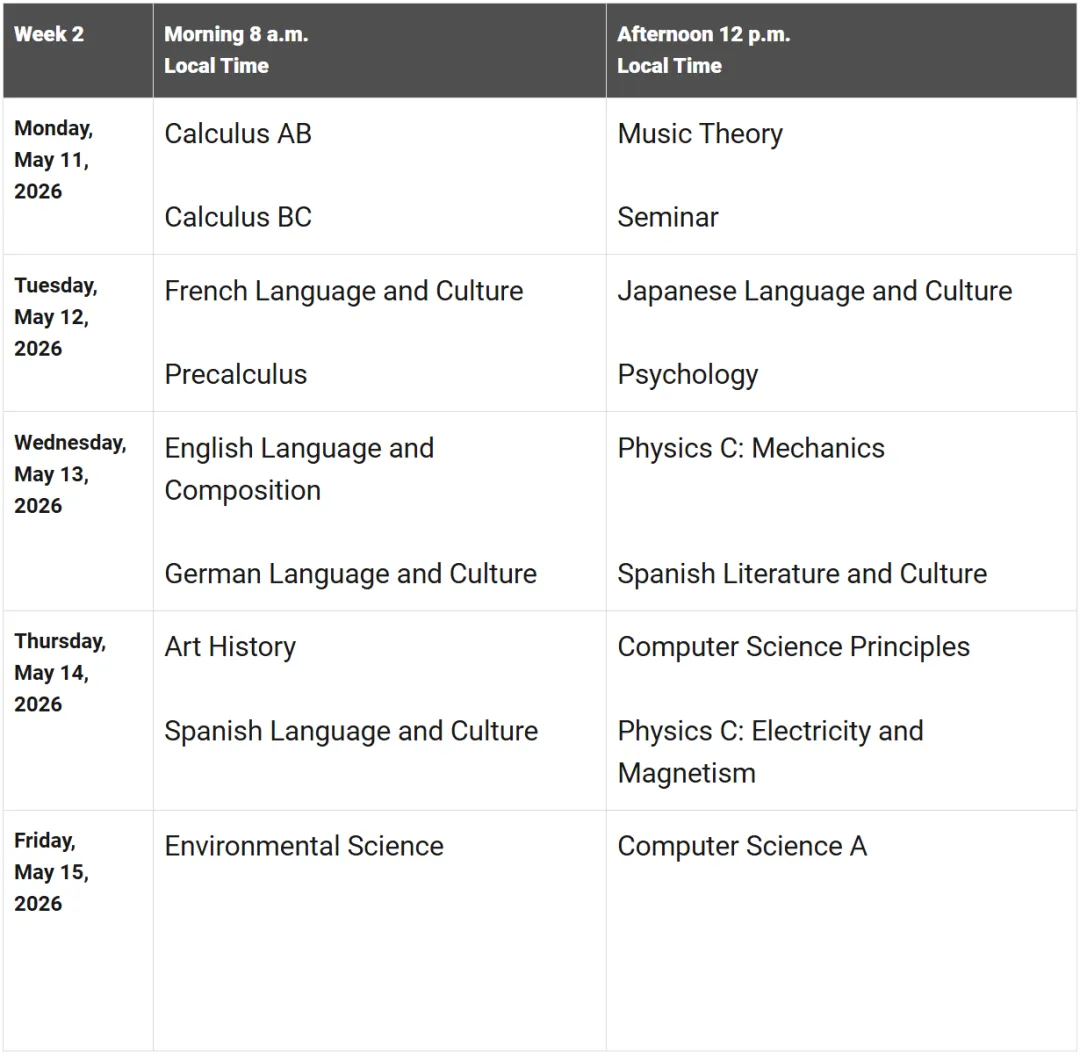Select Spanish Language and Culture
Screen dimensions: 1080x1054
point(351,731)
